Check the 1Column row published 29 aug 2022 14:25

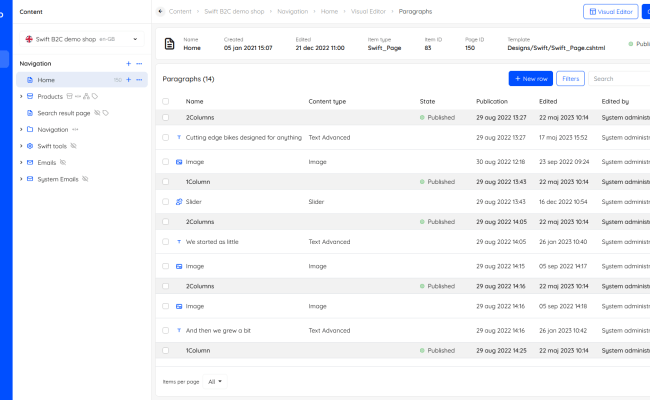tap(166, 350)
